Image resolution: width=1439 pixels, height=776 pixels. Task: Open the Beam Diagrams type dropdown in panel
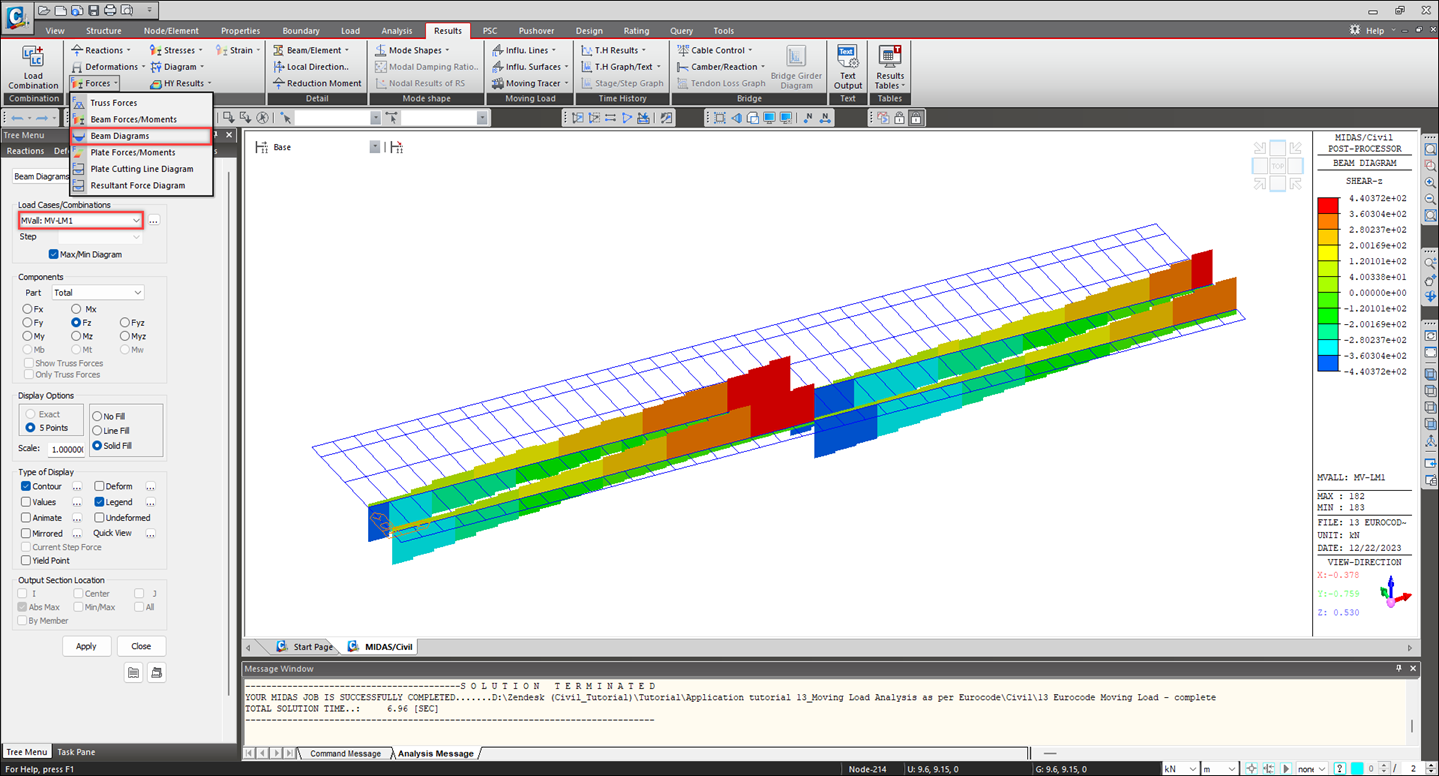(x=41, y=176)
